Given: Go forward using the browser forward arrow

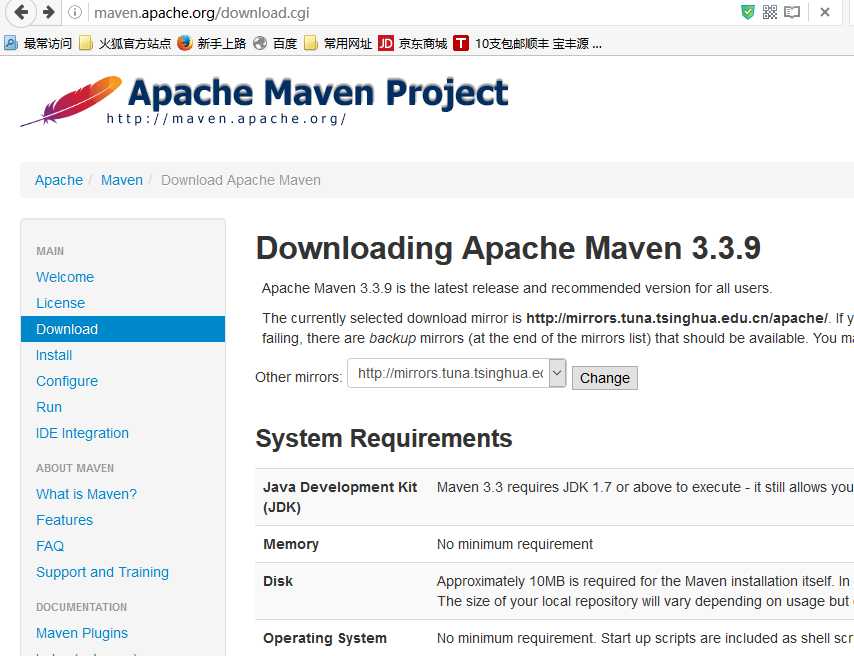Looking at the screenshot, I should click(x=48, y=12).
